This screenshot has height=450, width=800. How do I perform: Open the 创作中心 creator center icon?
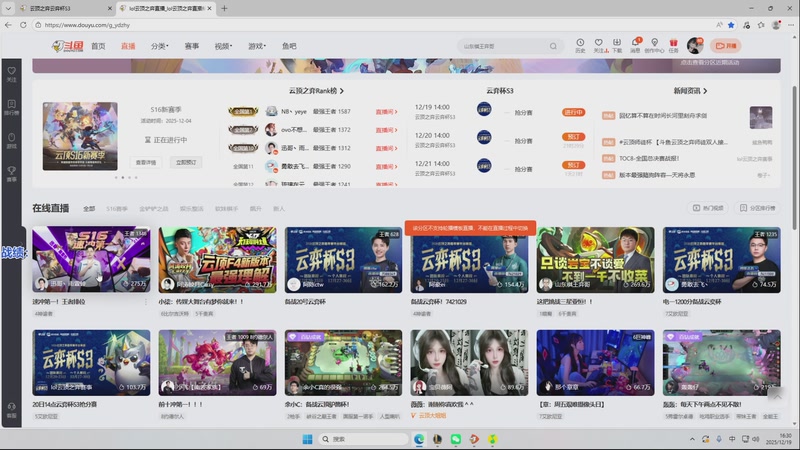(654, 45)
